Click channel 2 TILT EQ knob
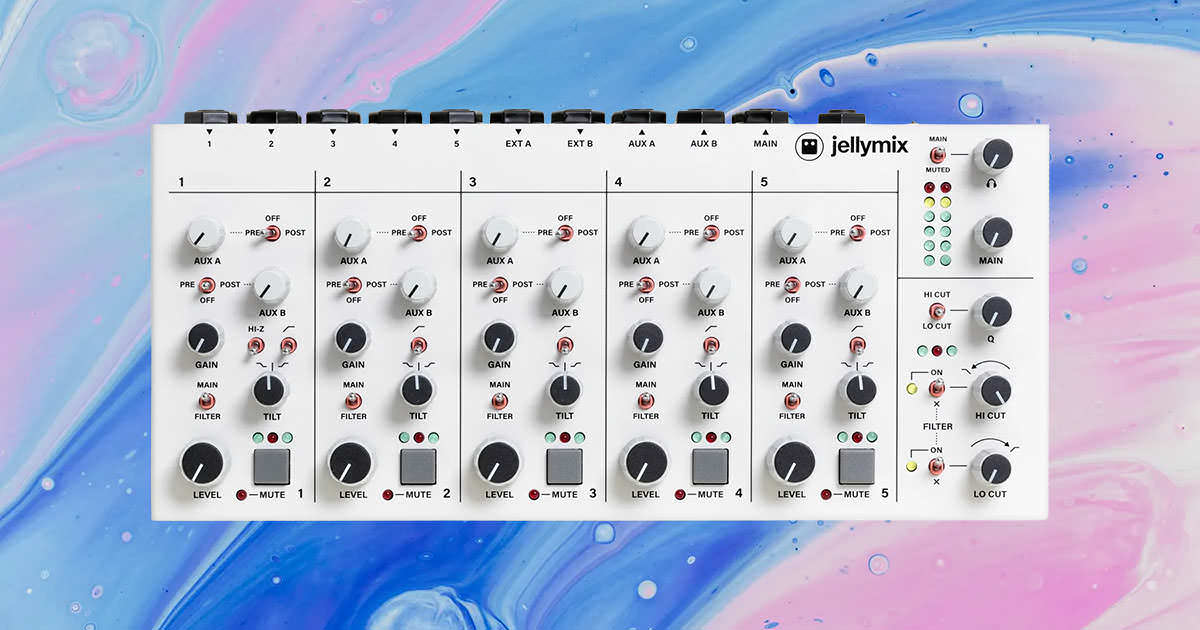This screenshot has width=1200, height=630. pos(418,390)
